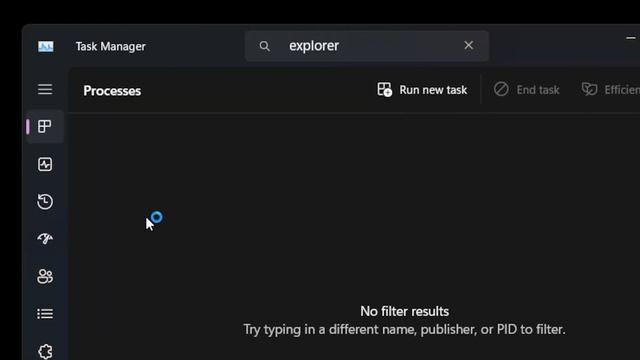Click the End task button
Screen dimensions: 640x360
[x=527, y=90]
